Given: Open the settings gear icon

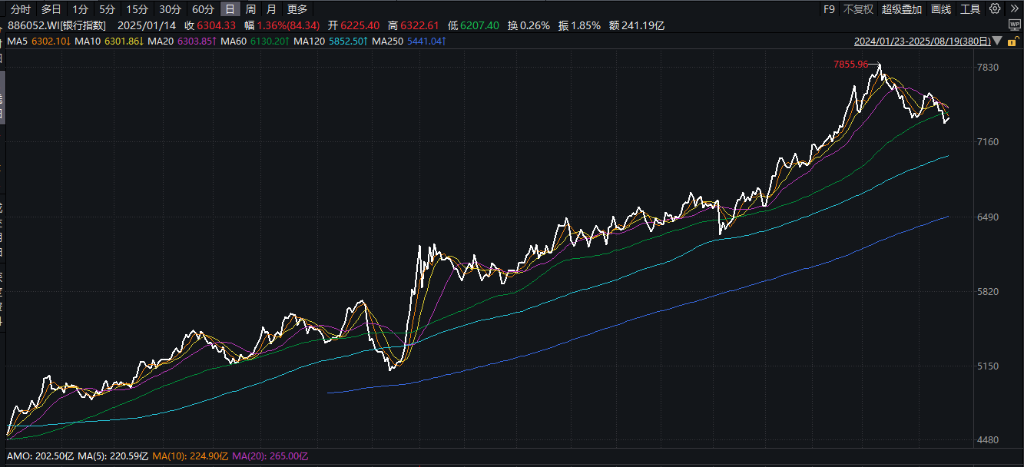Looking at the screenshot, I should (x=995, y=8).
